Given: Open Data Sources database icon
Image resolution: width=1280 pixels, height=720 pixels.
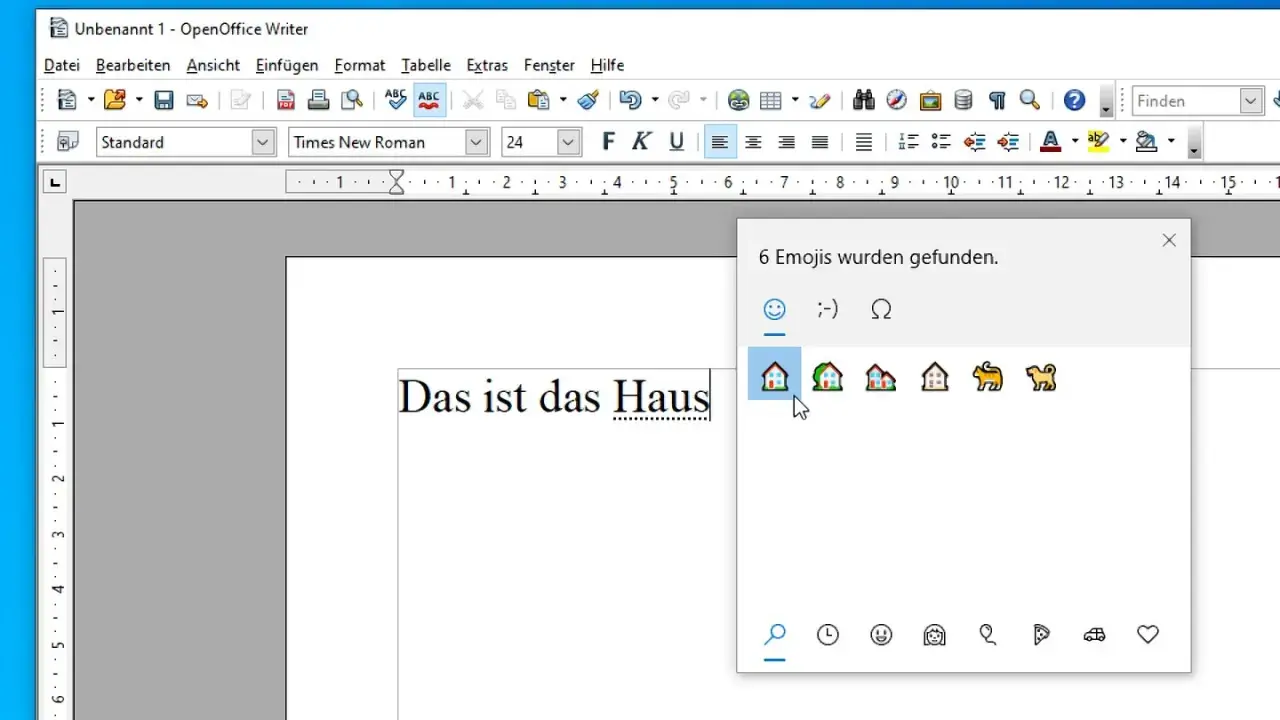Looking at the screenshot, I should pos(963,100).
